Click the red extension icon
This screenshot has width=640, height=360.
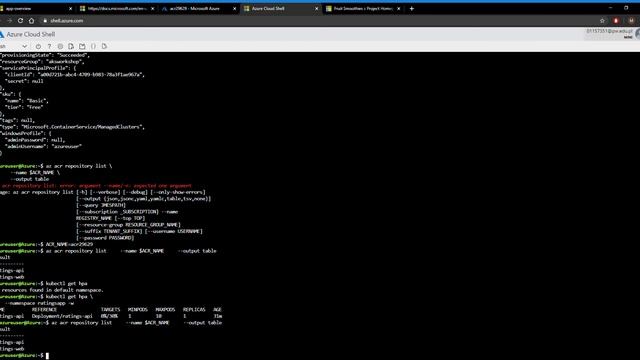616,20
